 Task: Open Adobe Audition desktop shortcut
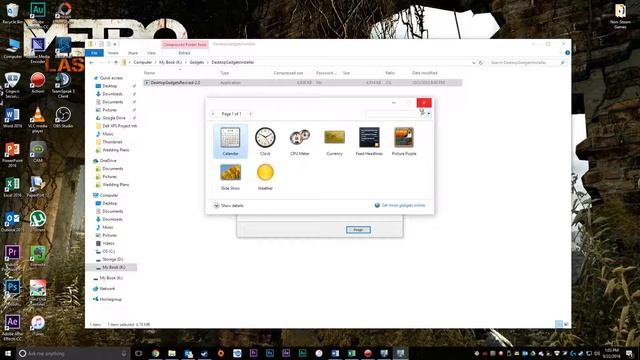click(38, 15)
